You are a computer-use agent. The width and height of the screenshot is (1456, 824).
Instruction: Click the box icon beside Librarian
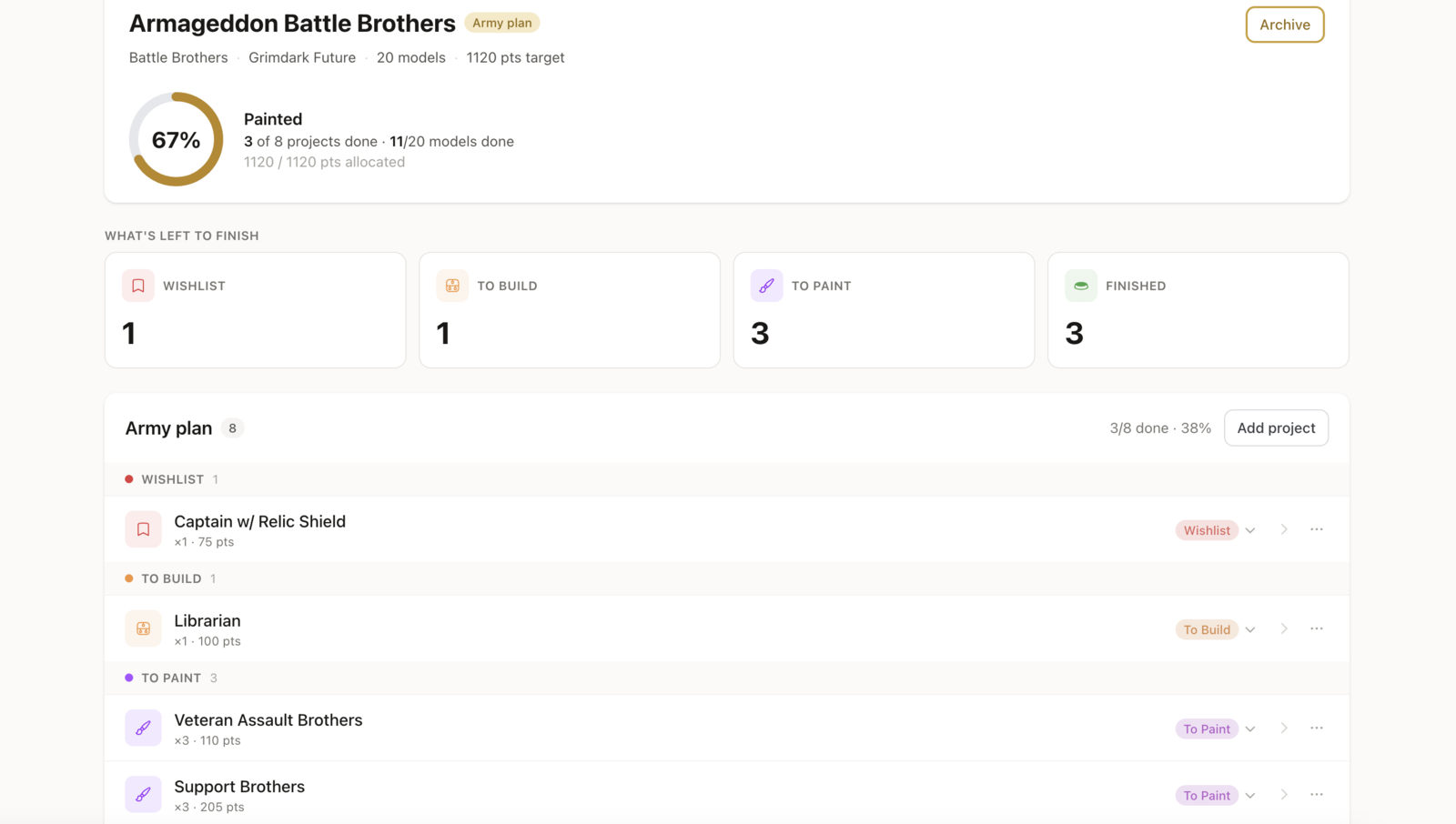(x=143, y=628)
